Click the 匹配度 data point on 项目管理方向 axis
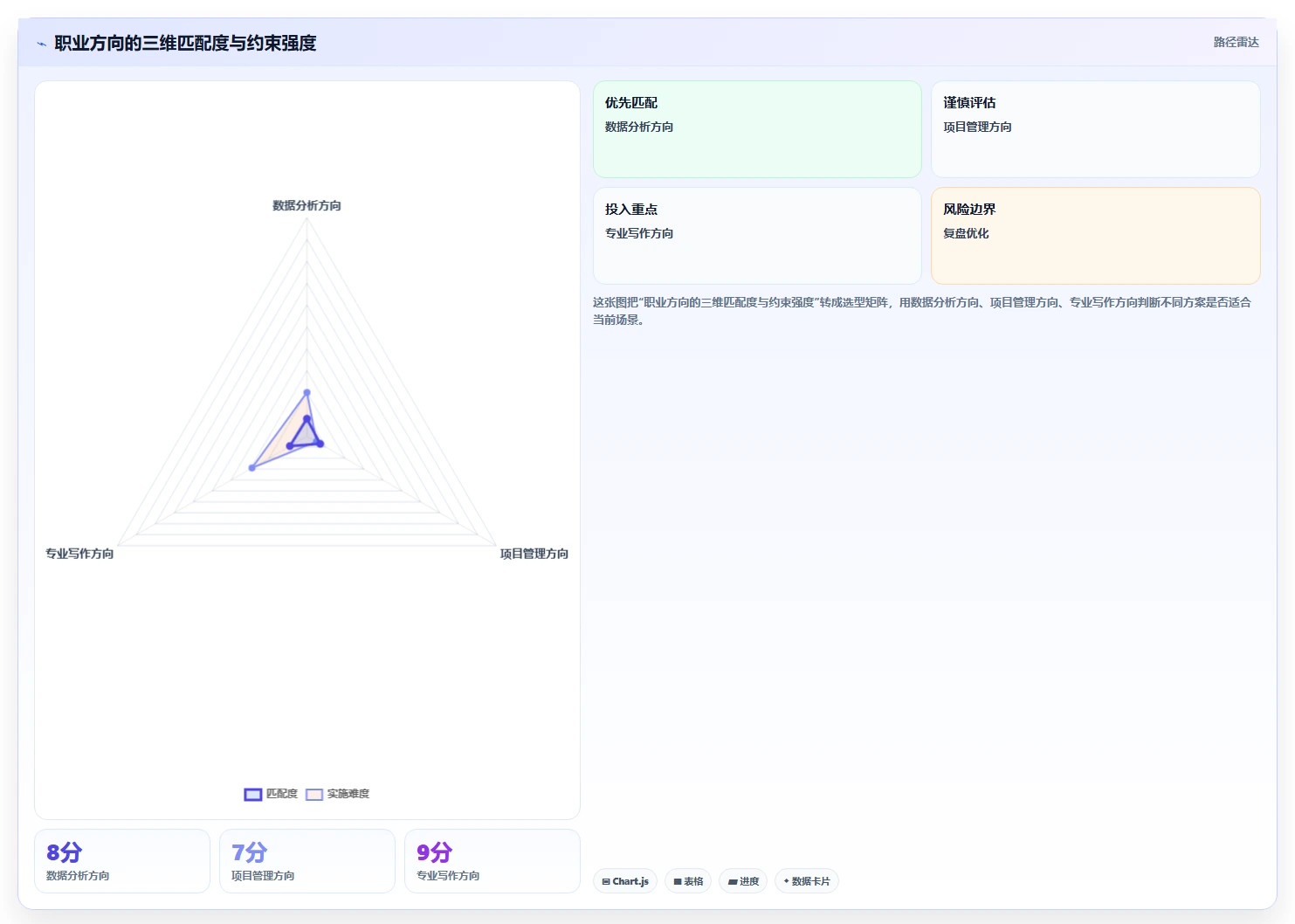This screenshot has height=924, width=1295. click(x=320, y=445)
